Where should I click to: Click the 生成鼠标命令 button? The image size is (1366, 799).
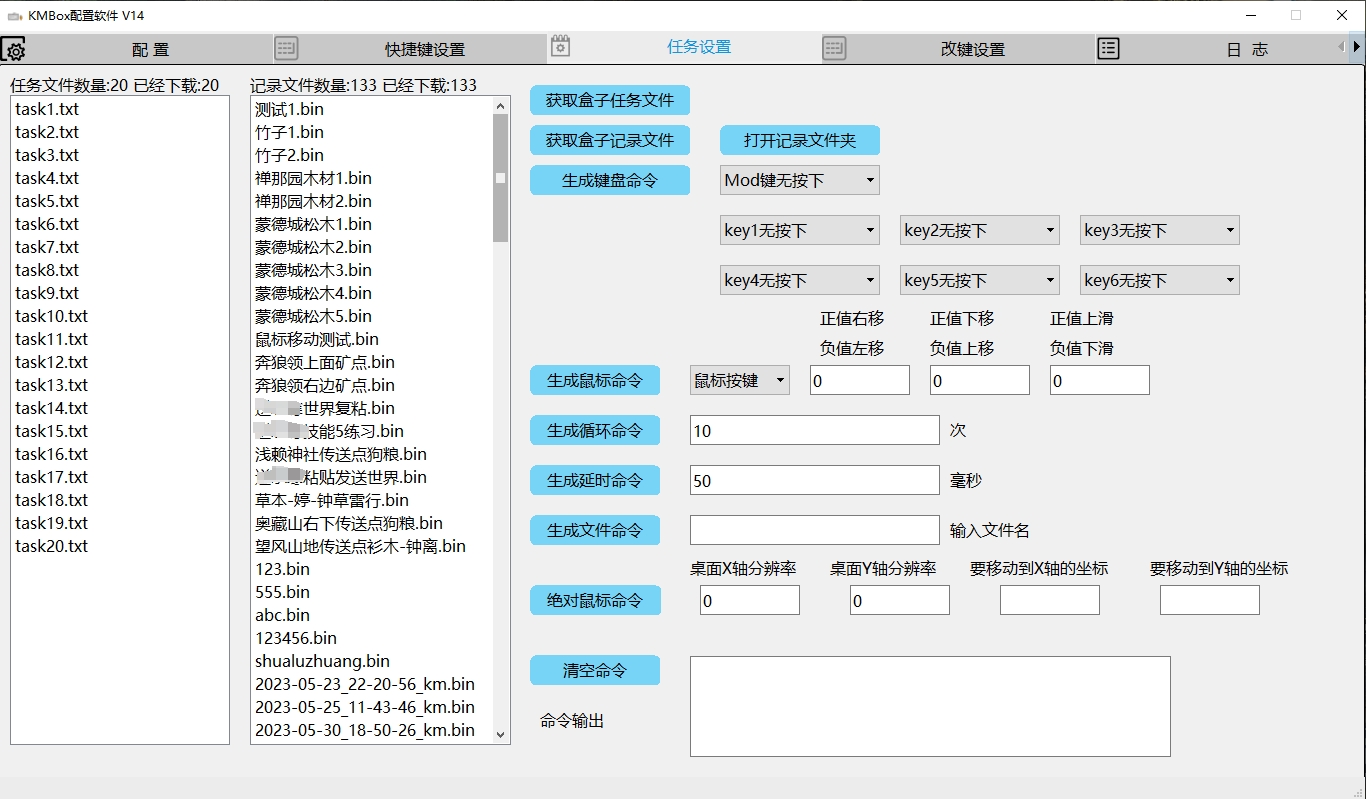coord(595,380)
